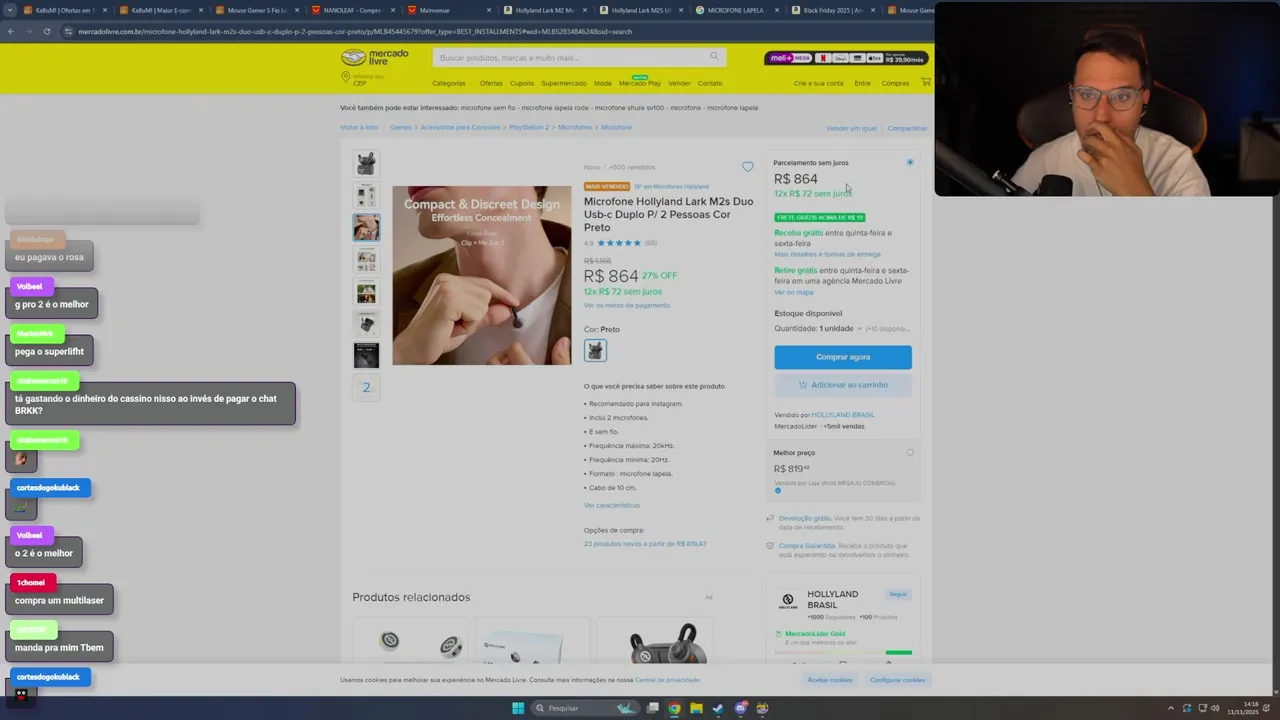The width and height of the screenshot is (1280, 720).
Task: Click the Compartilhar link
Action: 907,128
